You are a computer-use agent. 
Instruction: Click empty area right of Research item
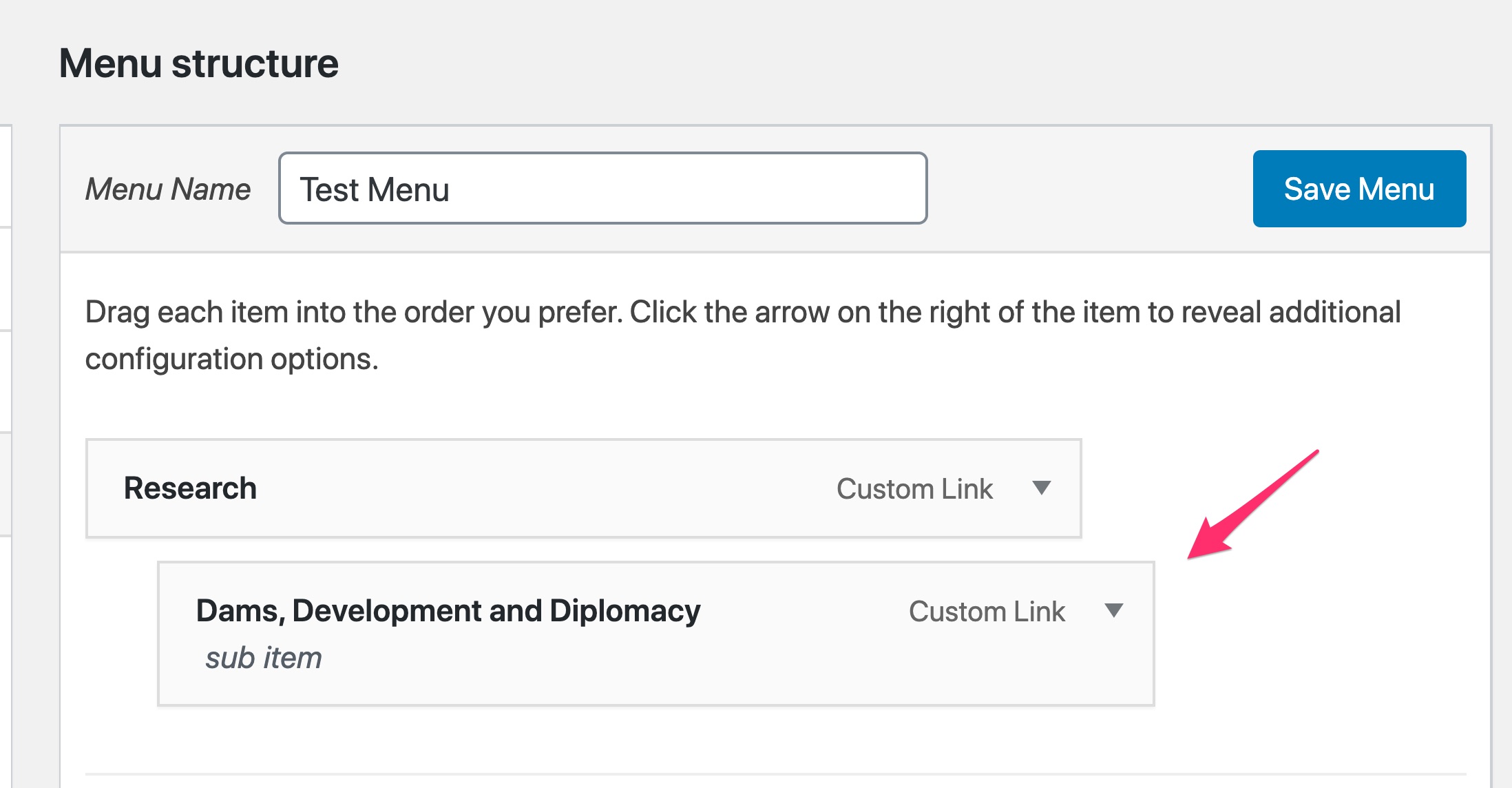click(1281, 488)
